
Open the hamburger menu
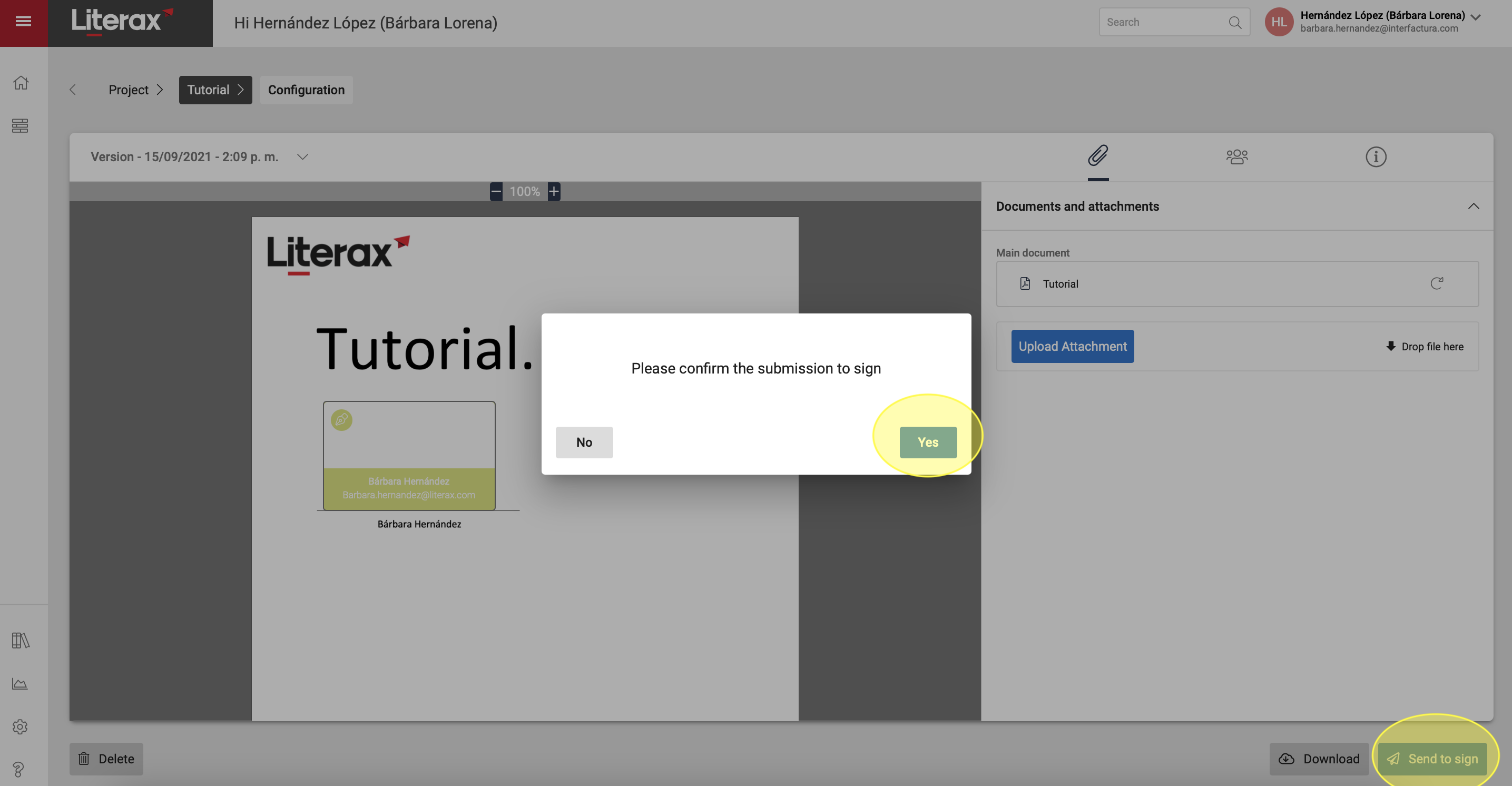24,22
